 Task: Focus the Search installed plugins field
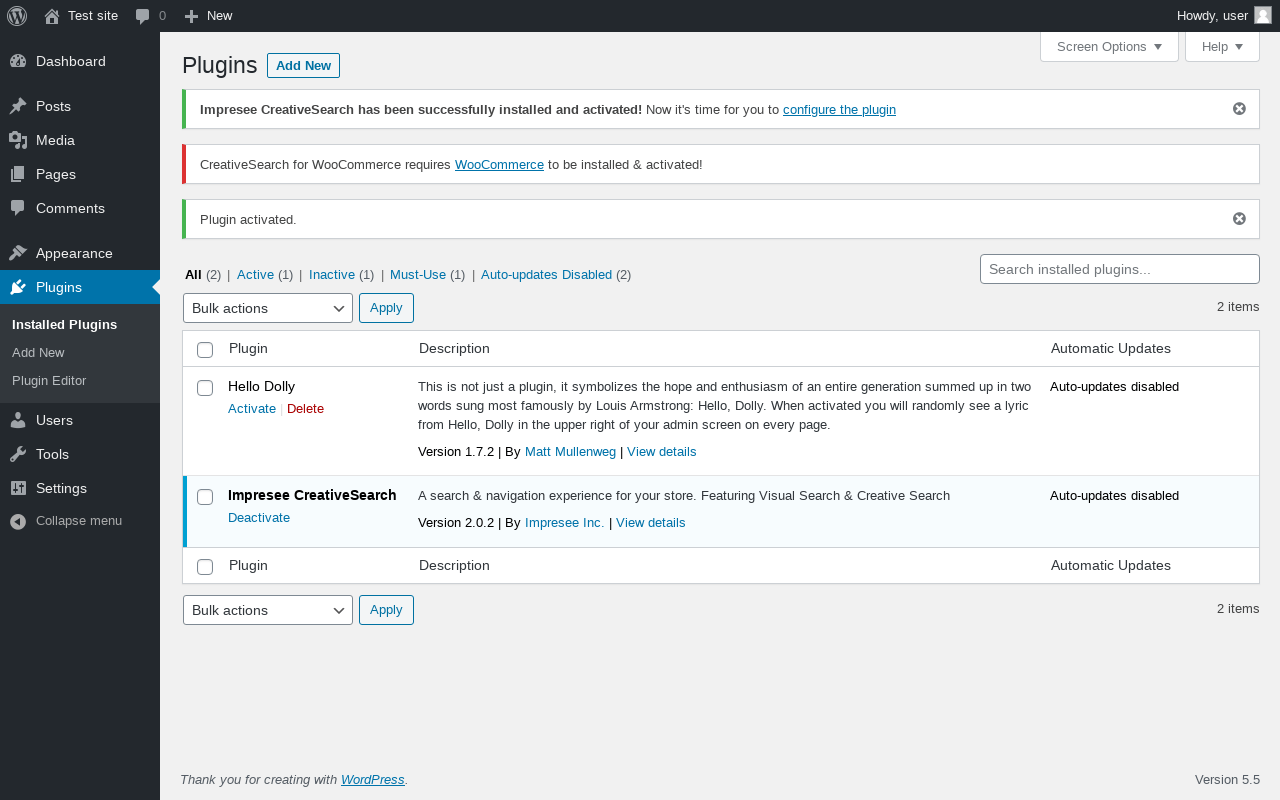1119,269
